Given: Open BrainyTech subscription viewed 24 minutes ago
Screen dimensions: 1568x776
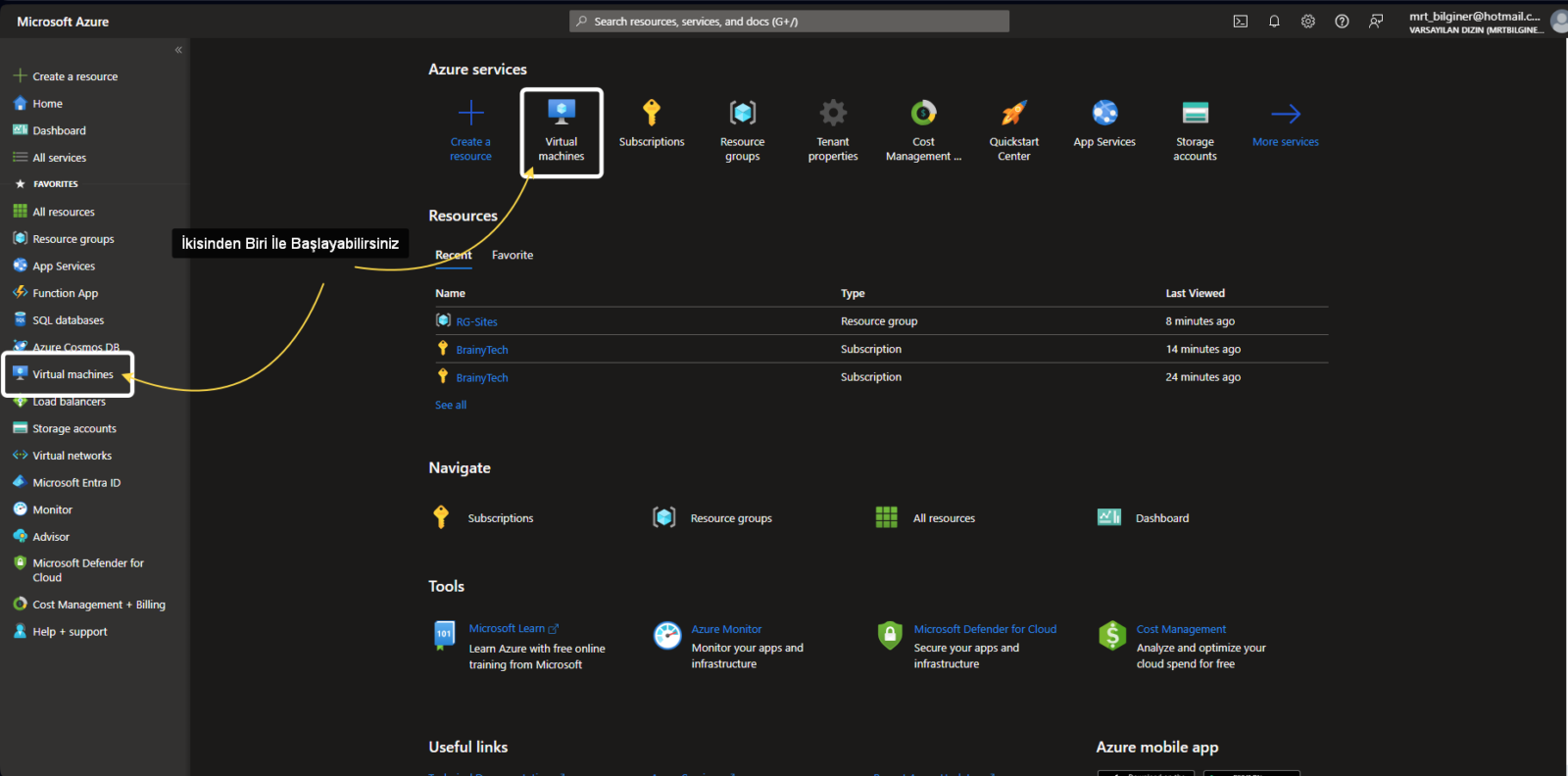Looking at the screenshot, I should click(482, 377).
